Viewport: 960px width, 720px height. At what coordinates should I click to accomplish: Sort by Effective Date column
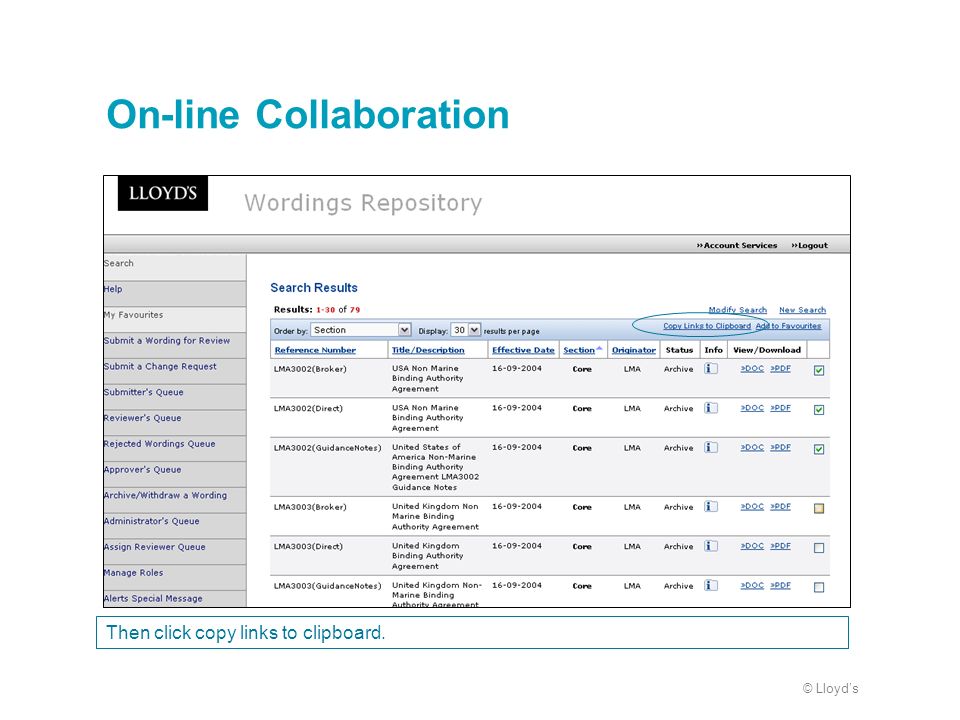523,350
